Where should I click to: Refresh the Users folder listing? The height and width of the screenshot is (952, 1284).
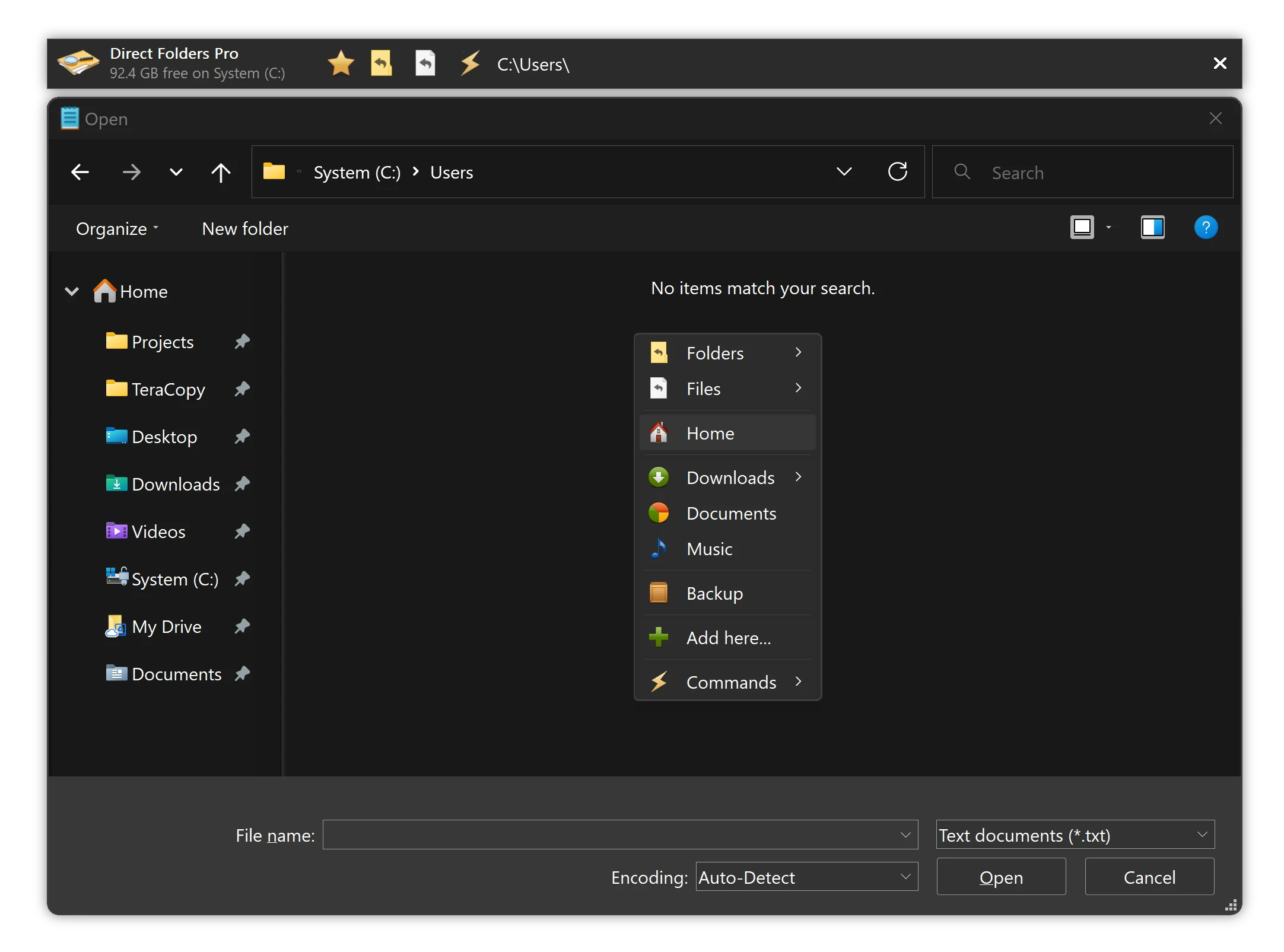897,172
